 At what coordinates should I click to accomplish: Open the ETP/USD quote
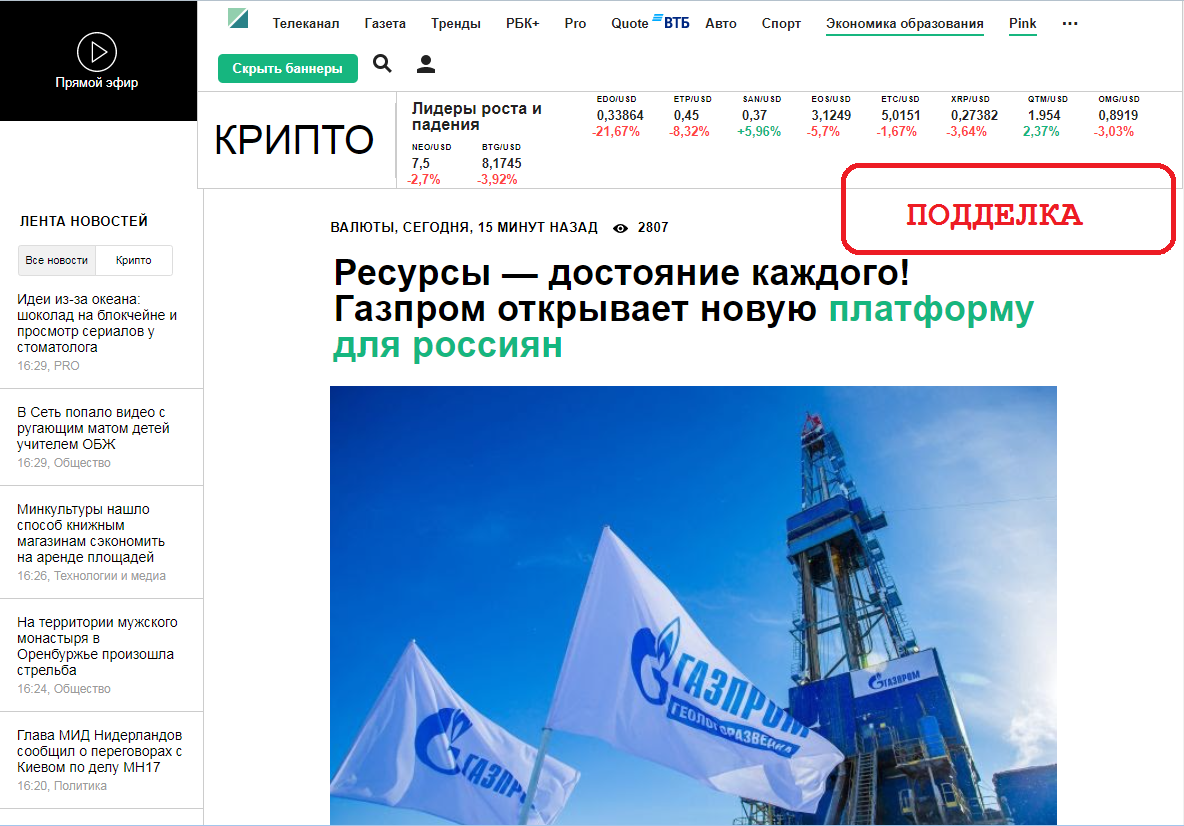pyautogui.click(x=691, y=117)
